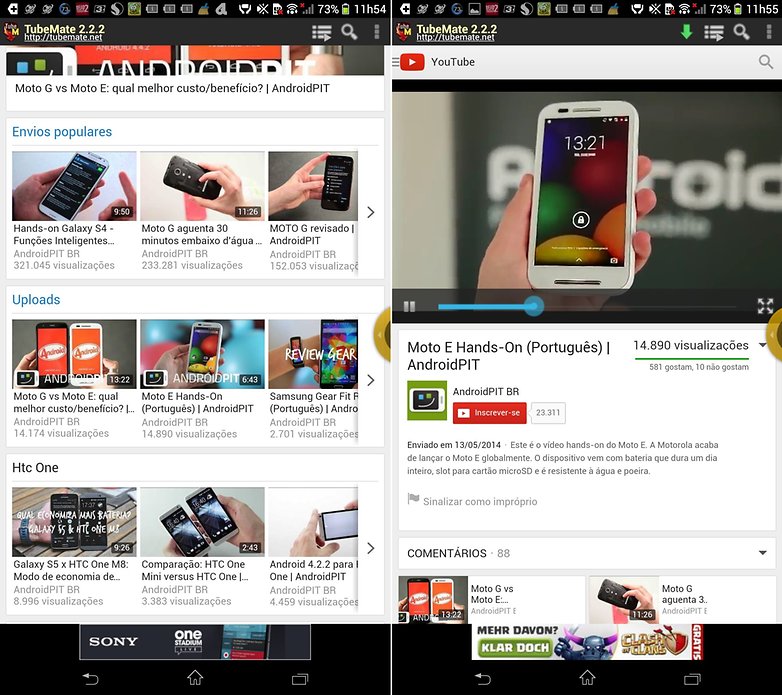The image size is (782, 695).
Task: Tap 14.890 visualizações view count
Action: pyautogui.click(x=691, y=345)
